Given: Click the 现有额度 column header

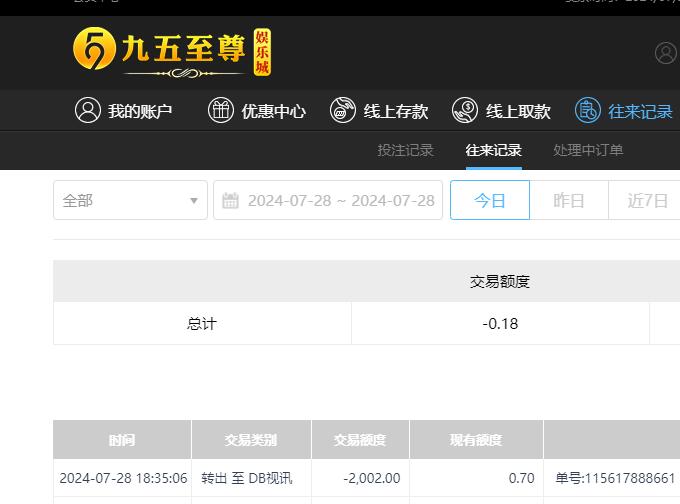Looking at the screenshot, I should tap(476, 439).
